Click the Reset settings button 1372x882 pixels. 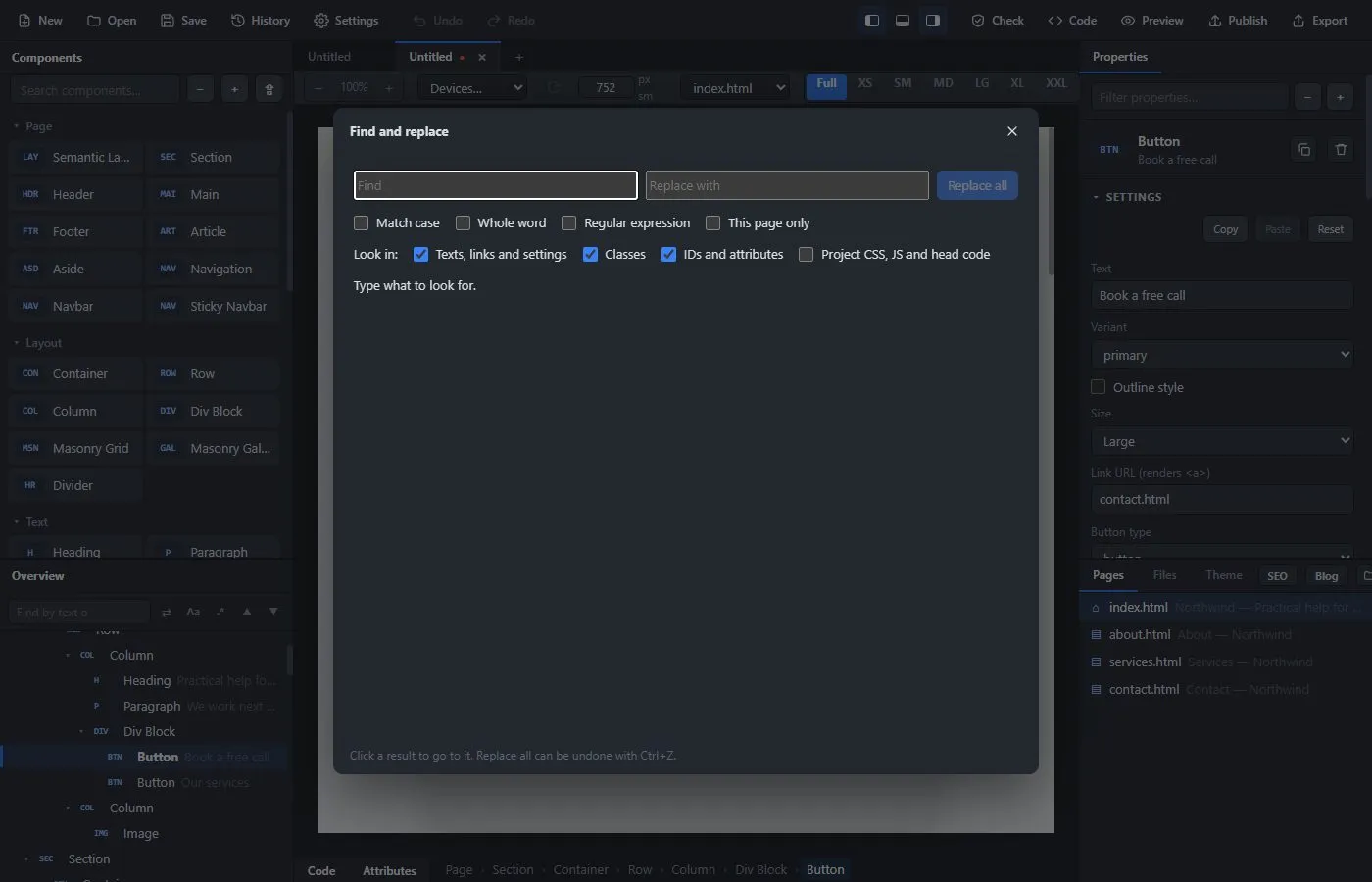coord(1330,229)
